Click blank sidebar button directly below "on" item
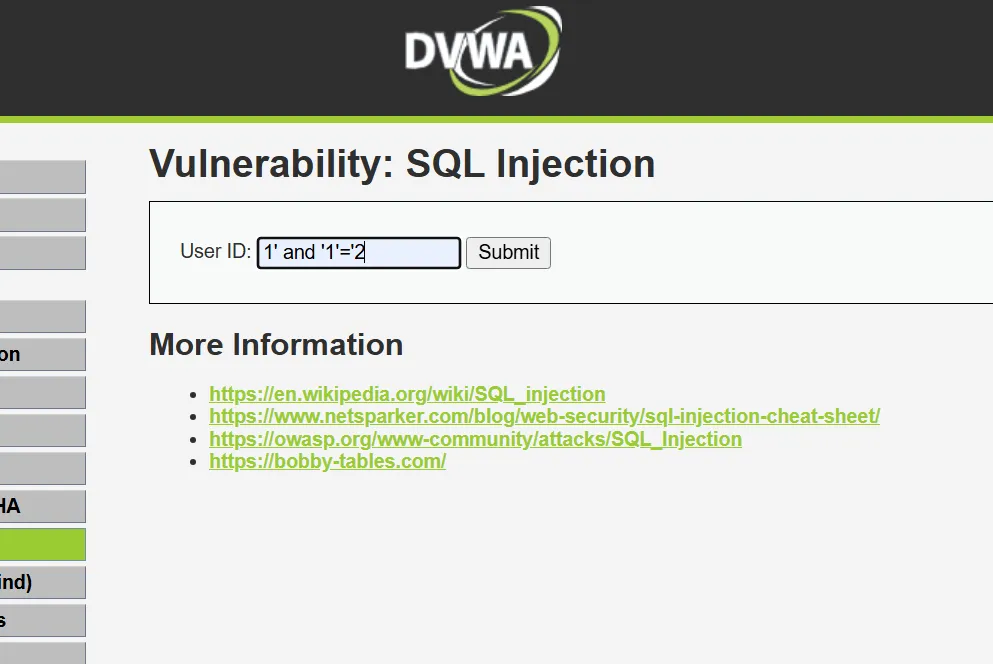This screenshot has height=664, width=993. [42, 392]
